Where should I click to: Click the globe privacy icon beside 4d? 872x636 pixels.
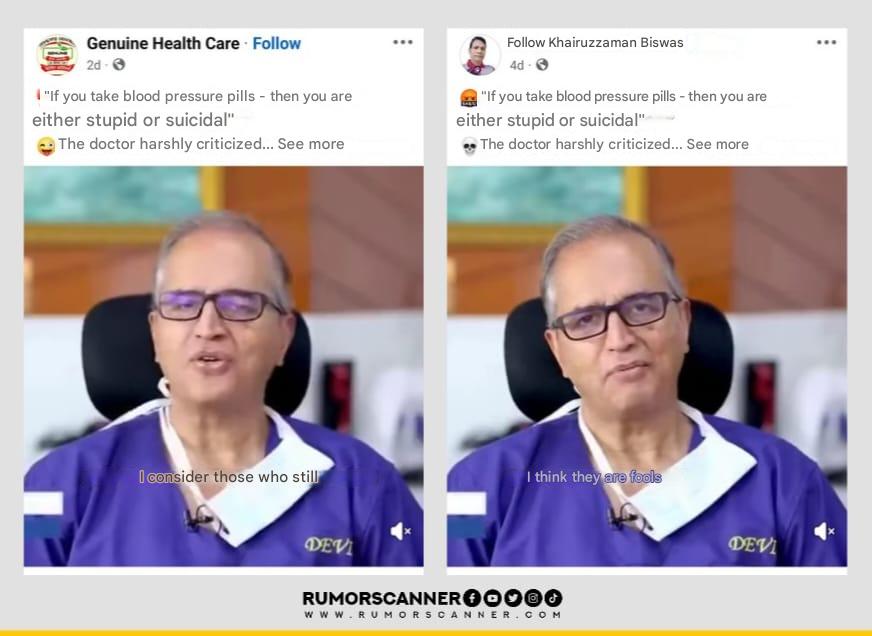pos(542,65)
